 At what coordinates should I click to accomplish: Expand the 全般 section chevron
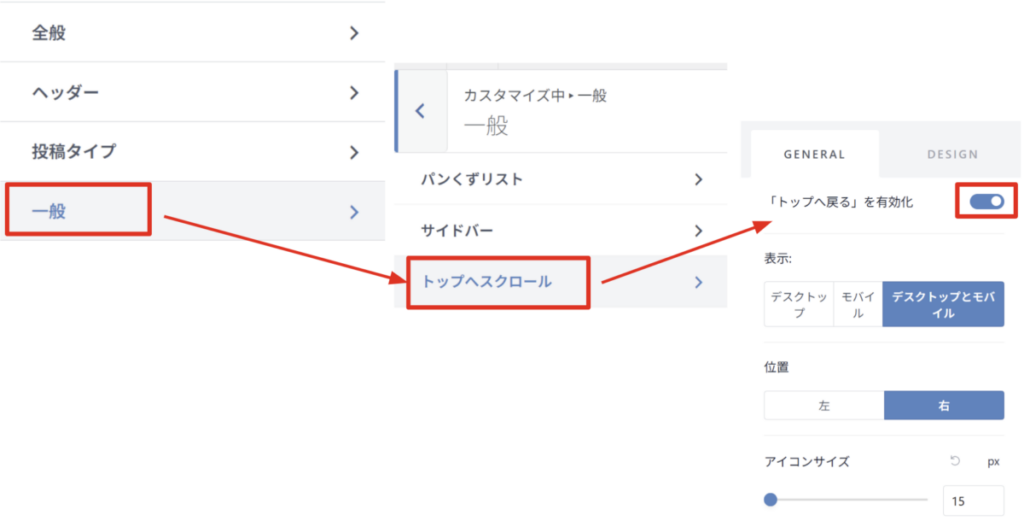tap(354, 33)
